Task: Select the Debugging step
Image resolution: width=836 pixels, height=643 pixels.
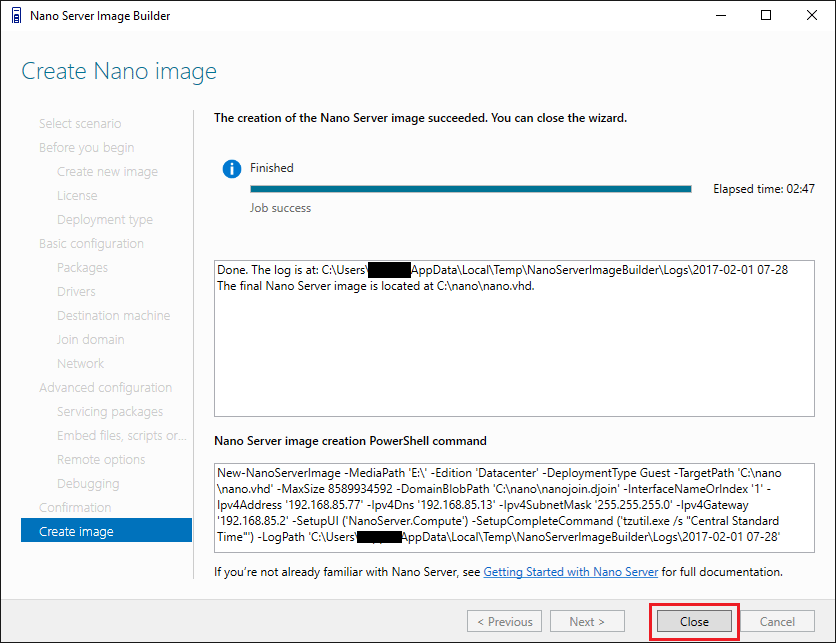Action: tap(88, 483)
